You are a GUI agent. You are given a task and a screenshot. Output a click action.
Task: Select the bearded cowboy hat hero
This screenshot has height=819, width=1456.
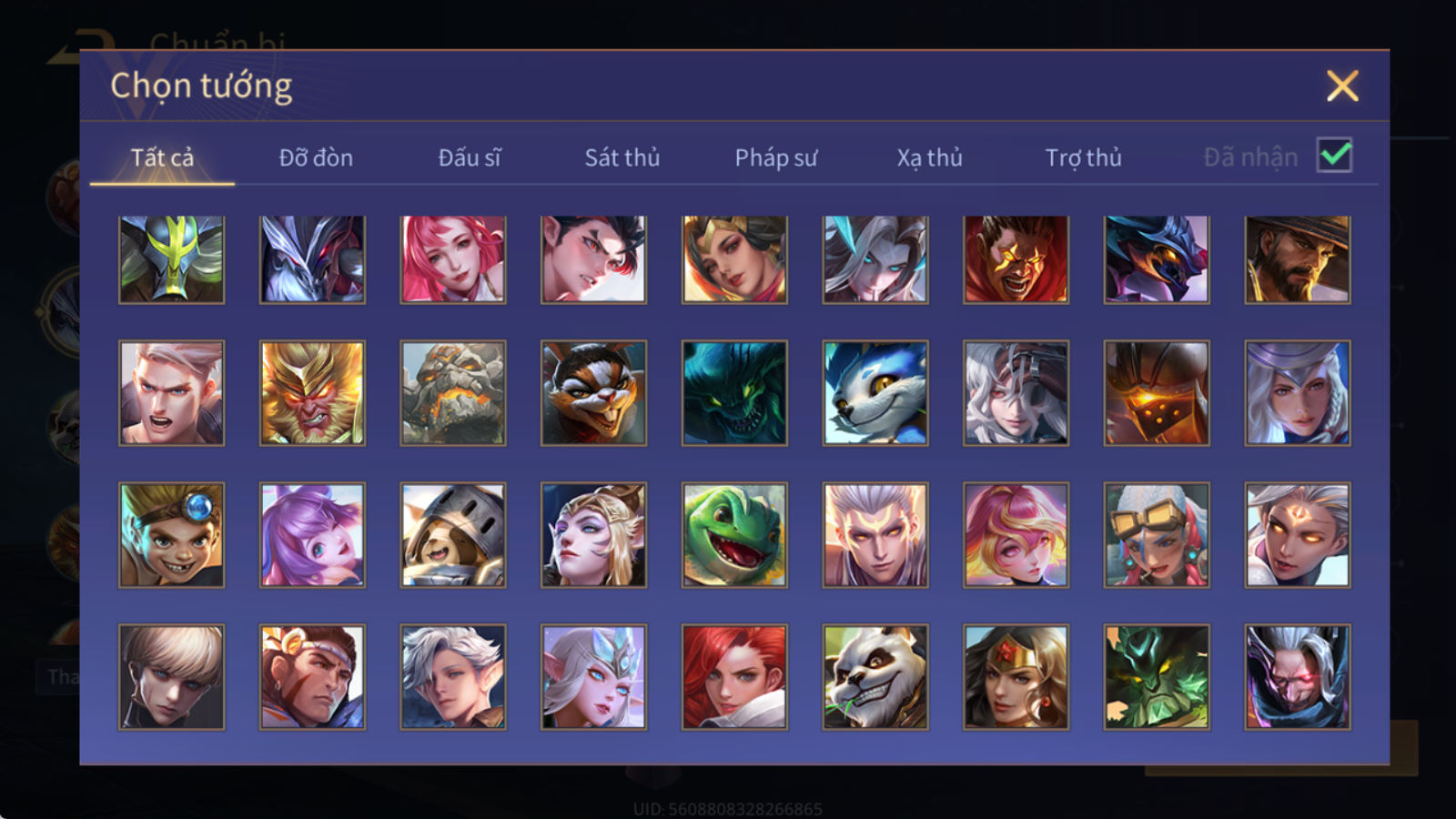(1297, 259)
